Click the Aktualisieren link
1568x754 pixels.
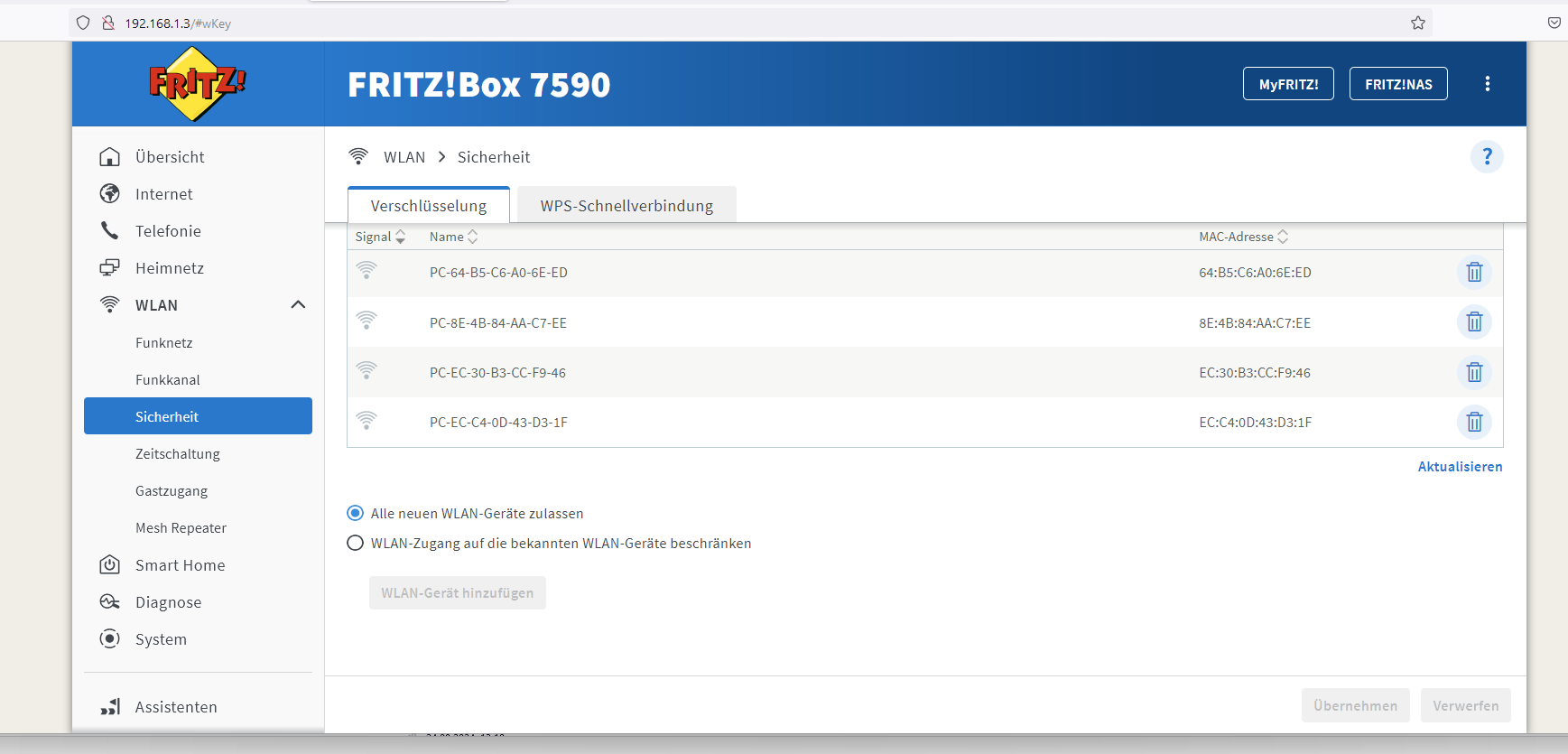point(1460,467)
